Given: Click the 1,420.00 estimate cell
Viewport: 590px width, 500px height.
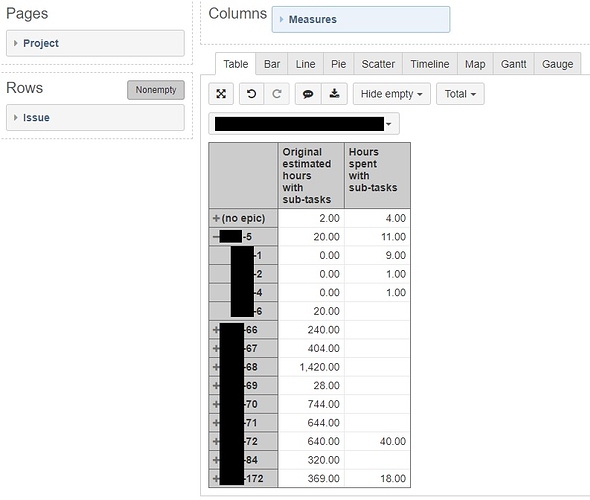Looking at the screenshot, I should tap(312, 367).
